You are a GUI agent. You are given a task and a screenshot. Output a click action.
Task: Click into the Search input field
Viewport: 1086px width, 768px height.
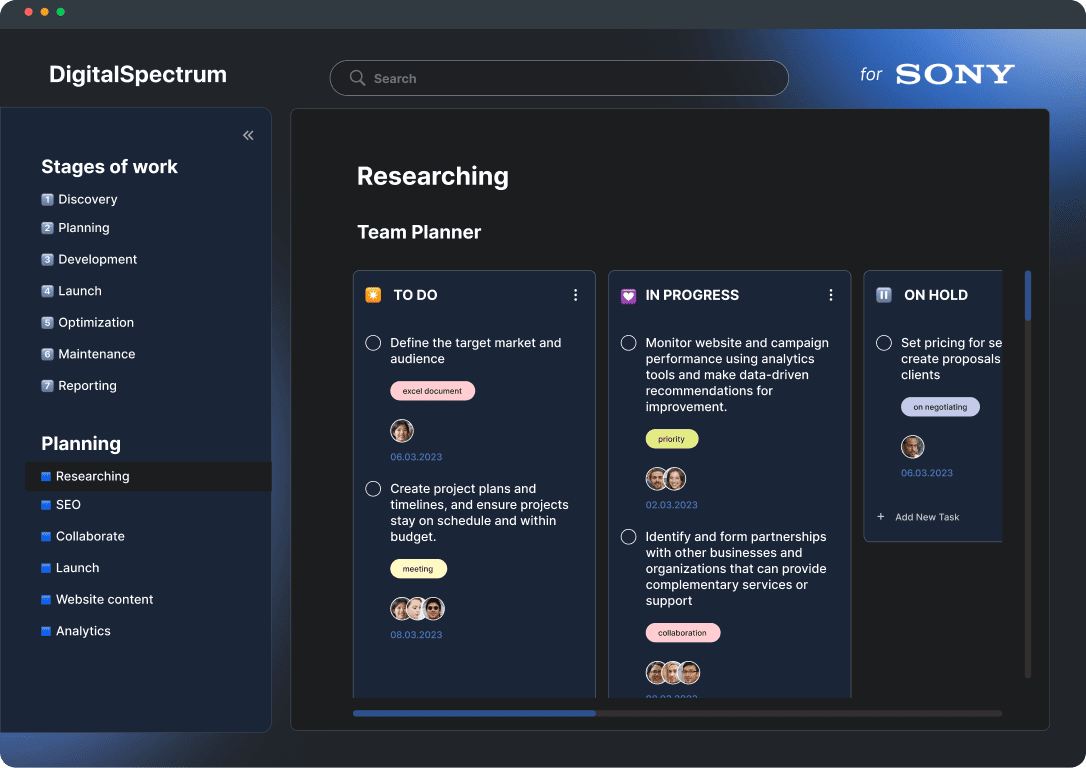coord(570,78)
